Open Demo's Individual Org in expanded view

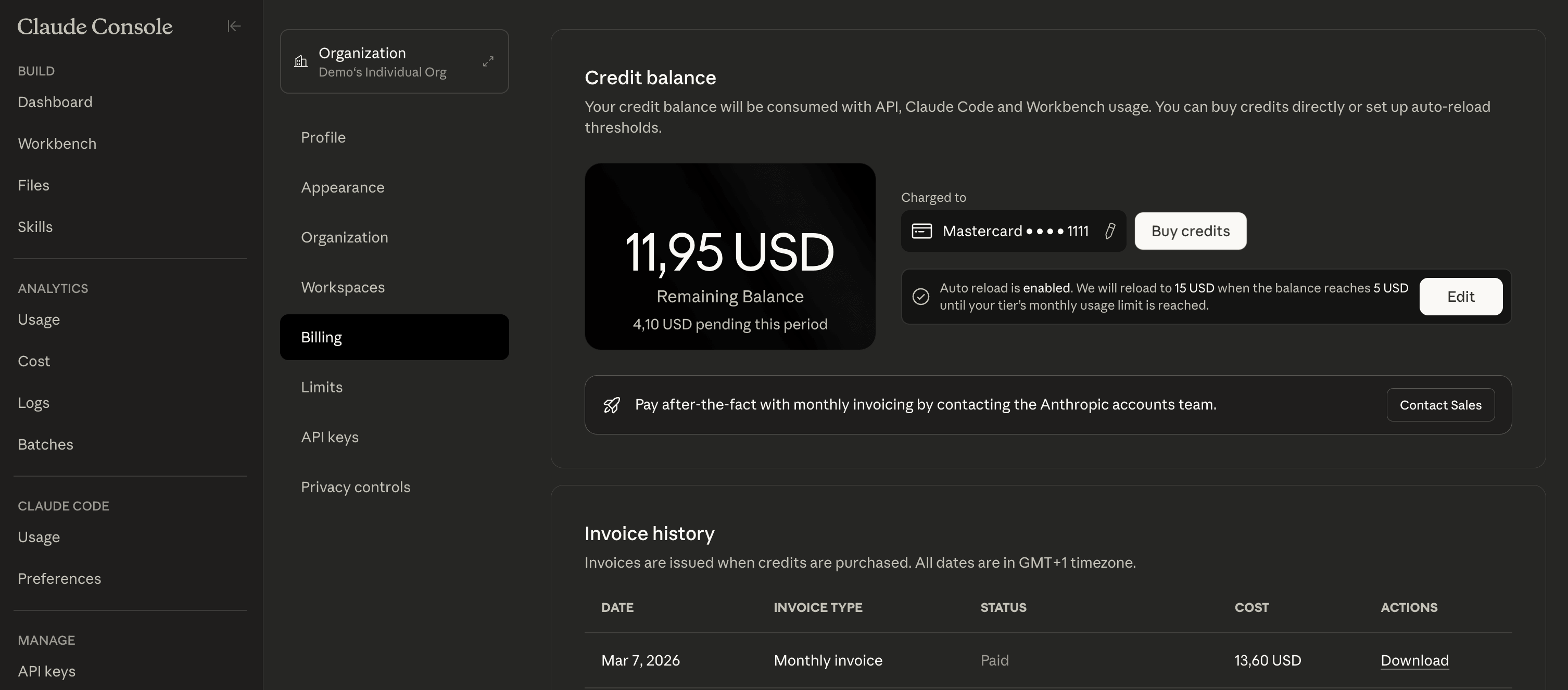pyautogui.click(x=488, y=61)
